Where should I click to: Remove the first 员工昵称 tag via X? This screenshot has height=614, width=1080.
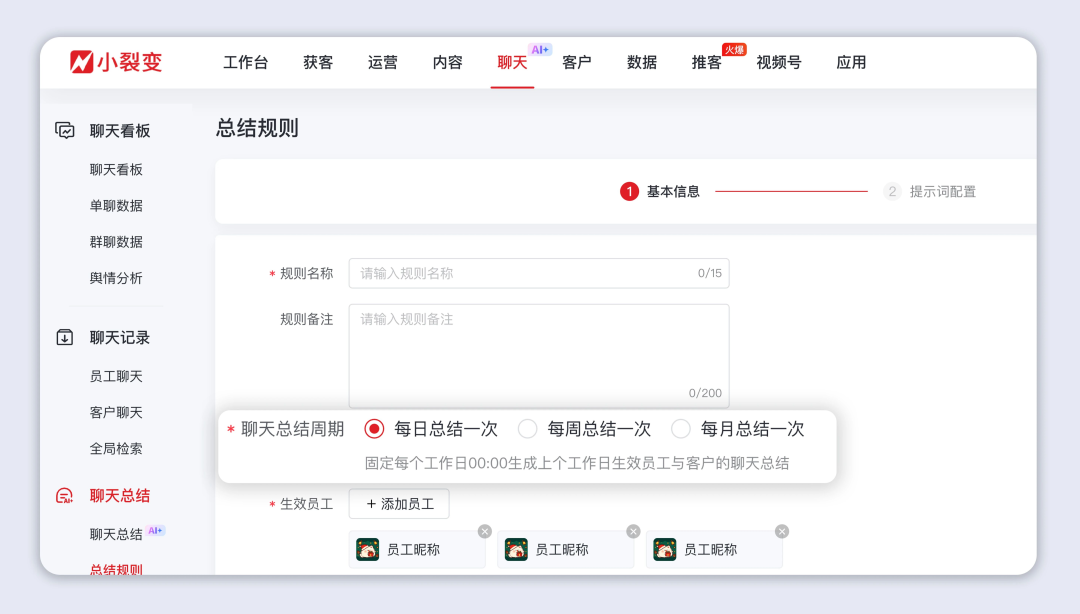(x=485, y=531)
